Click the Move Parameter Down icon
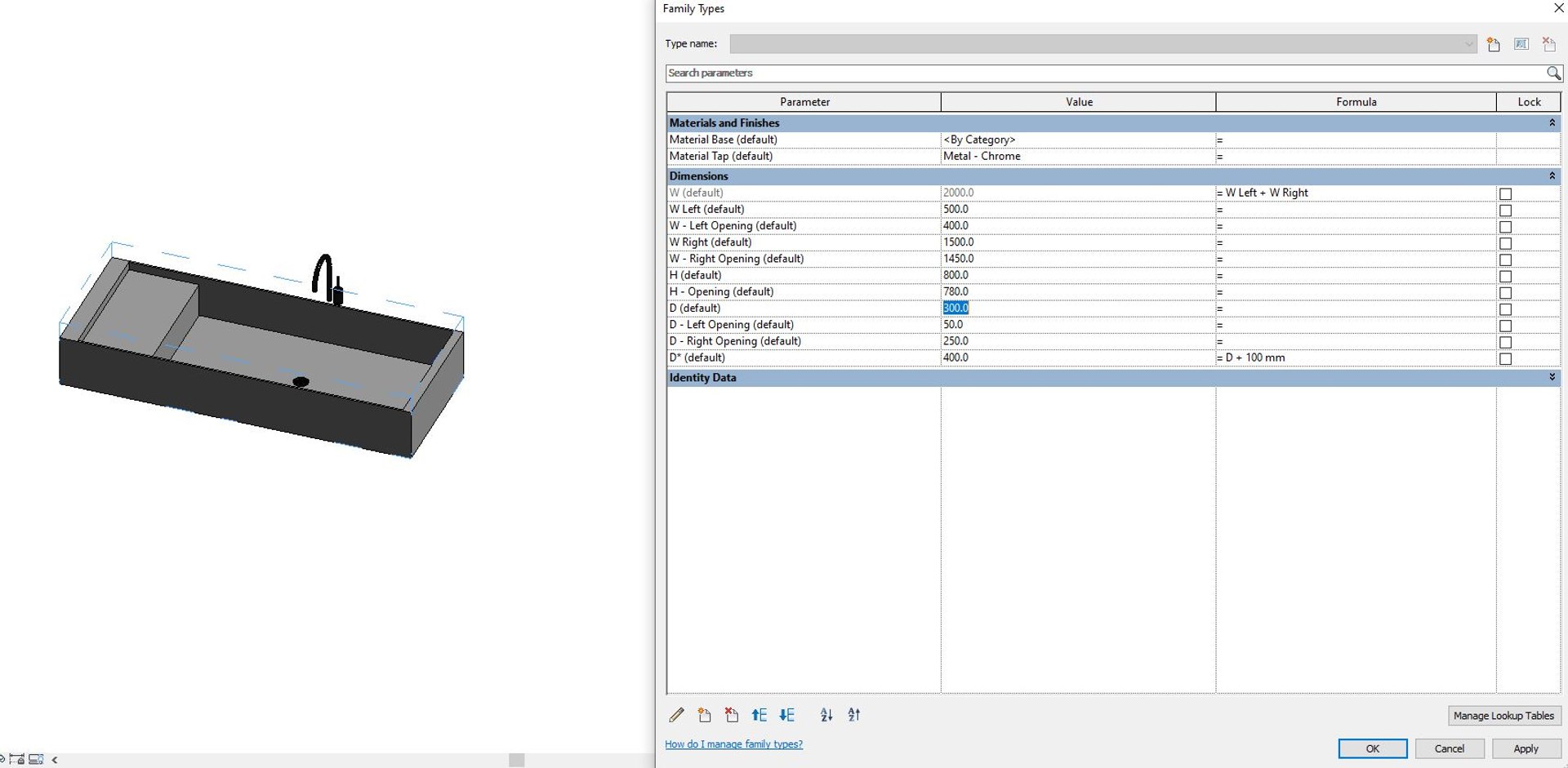1568x768 pixels. click(787, 715)
